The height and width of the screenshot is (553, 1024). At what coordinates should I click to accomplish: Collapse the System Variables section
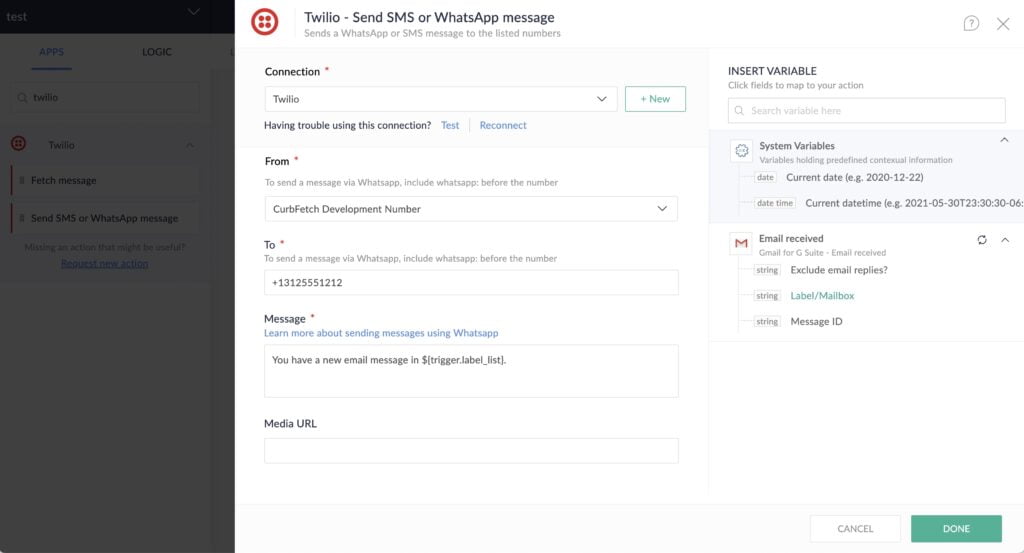pyautogui.click(x=1004, y=140)
